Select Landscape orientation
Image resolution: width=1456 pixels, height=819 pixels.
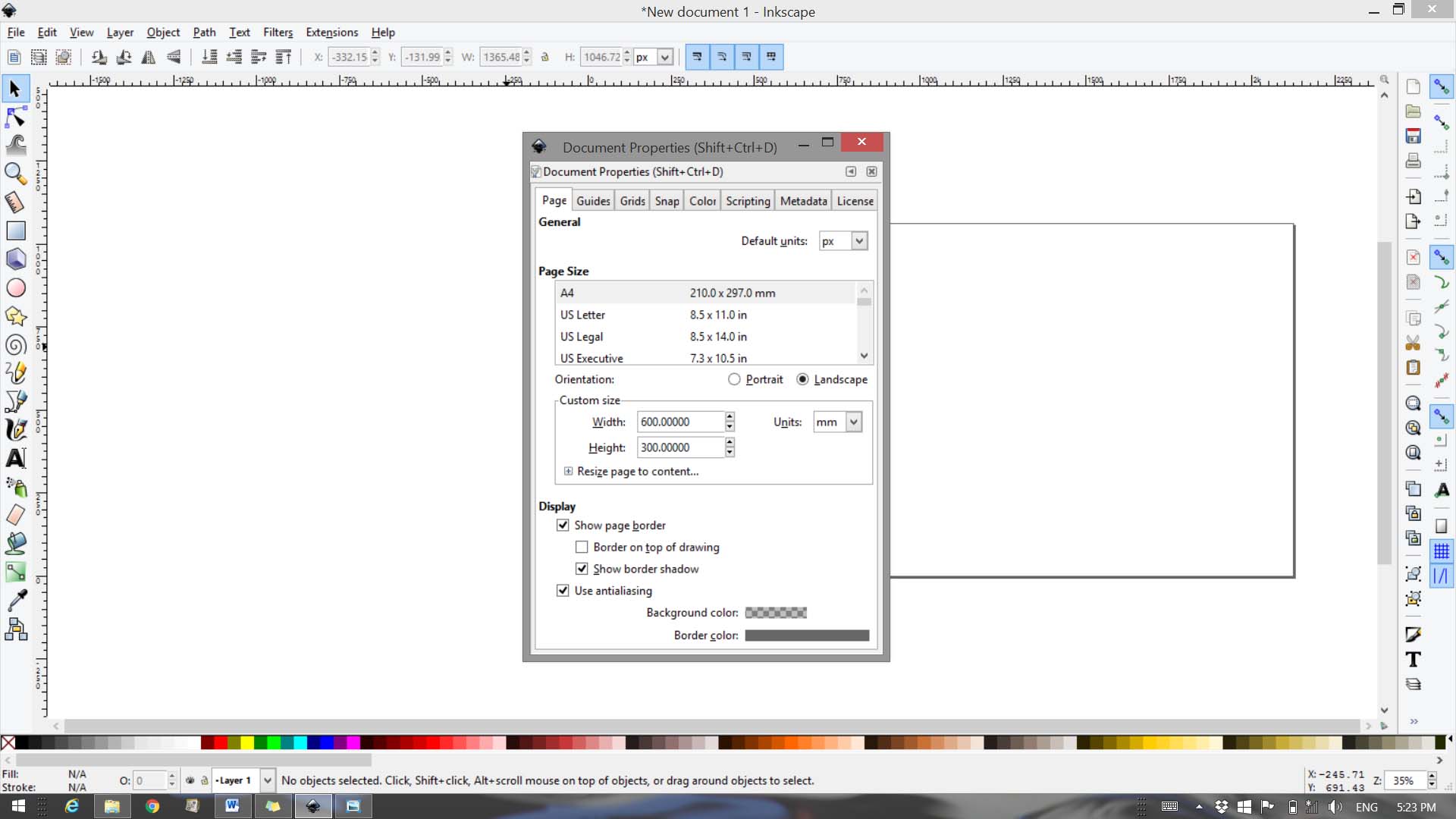pos(832,379)
